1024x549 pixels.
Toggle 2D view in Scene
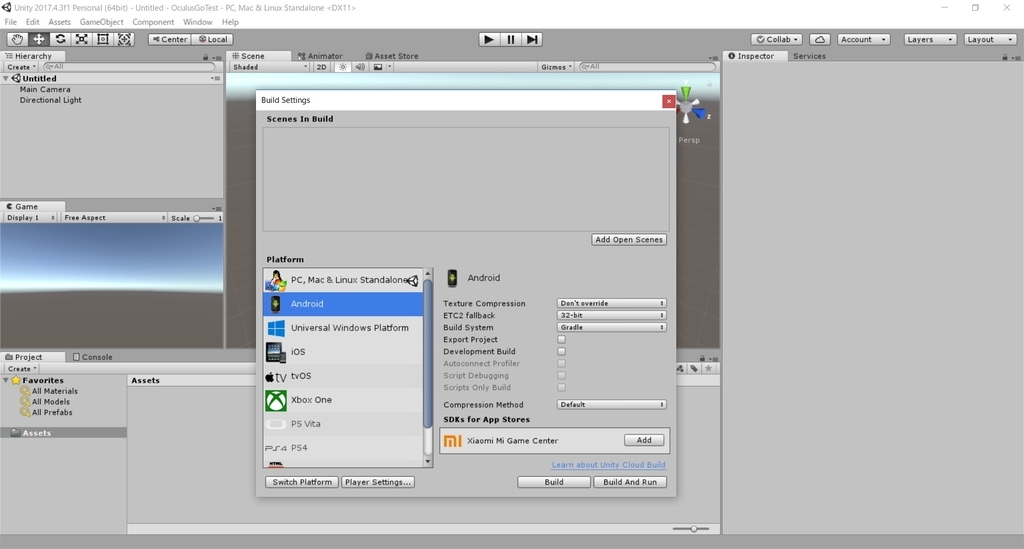pyautogui.click(x=321, y=67)
